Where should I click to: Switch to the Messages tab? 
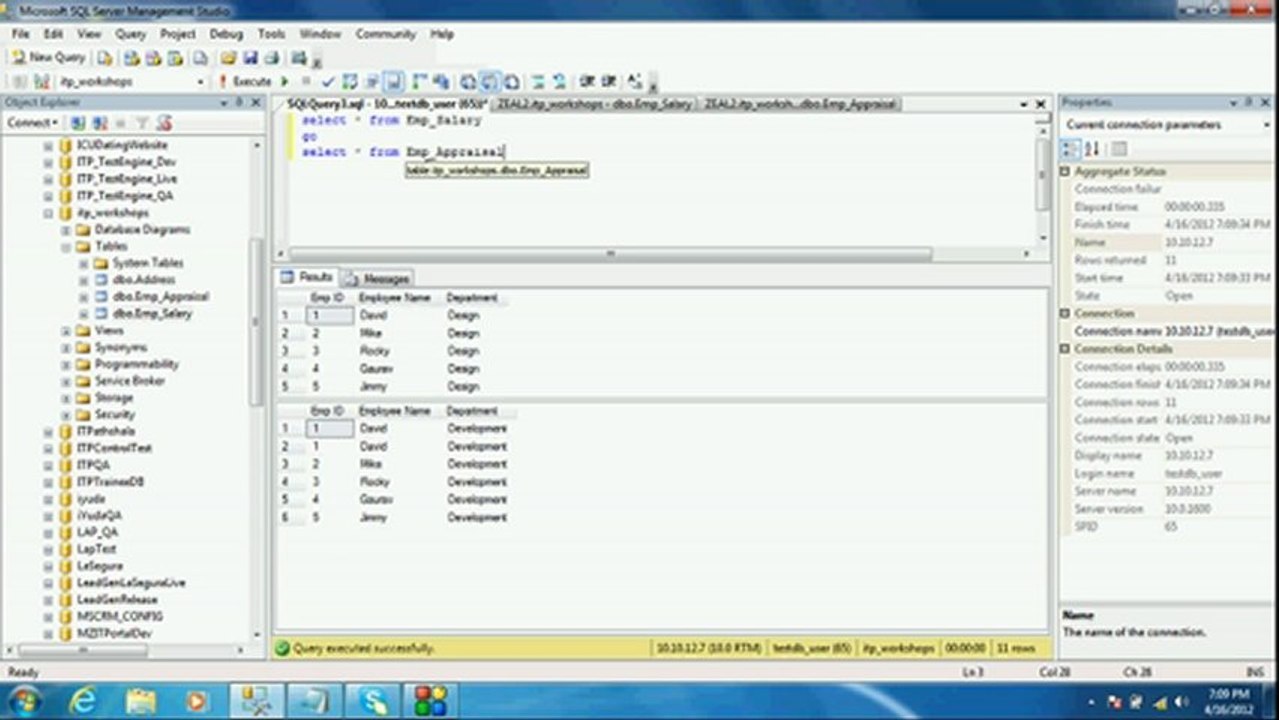(378, 278)
